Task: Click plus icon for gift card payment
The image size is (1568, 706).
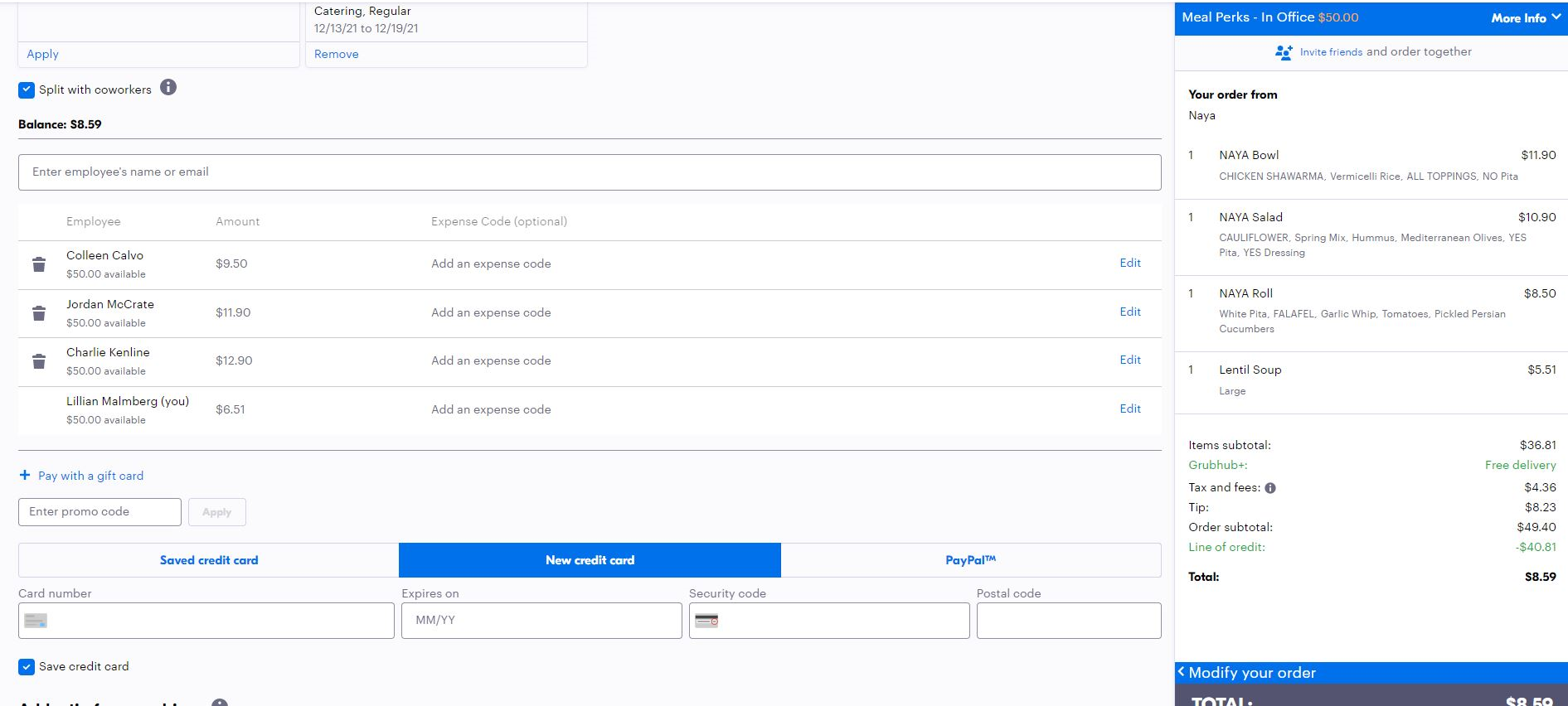Action: tap(25, 476)
